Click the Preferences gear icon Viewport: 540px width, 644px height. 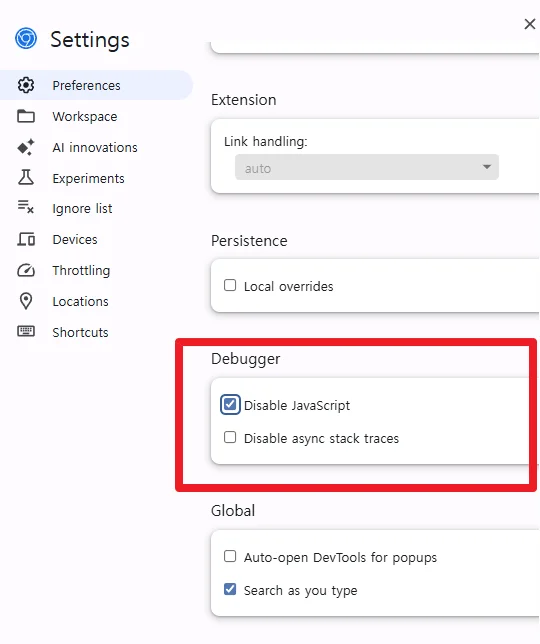point(26,85)
